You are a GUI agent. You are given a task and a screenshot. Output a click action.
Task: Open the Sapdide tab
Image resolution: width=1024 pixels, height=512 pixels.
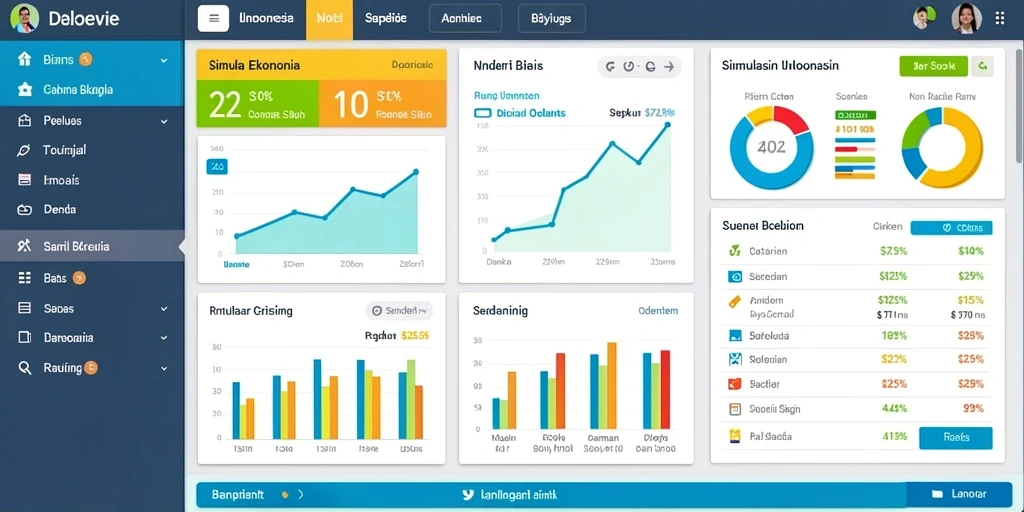pyautogui.click(x=386, y=18)
